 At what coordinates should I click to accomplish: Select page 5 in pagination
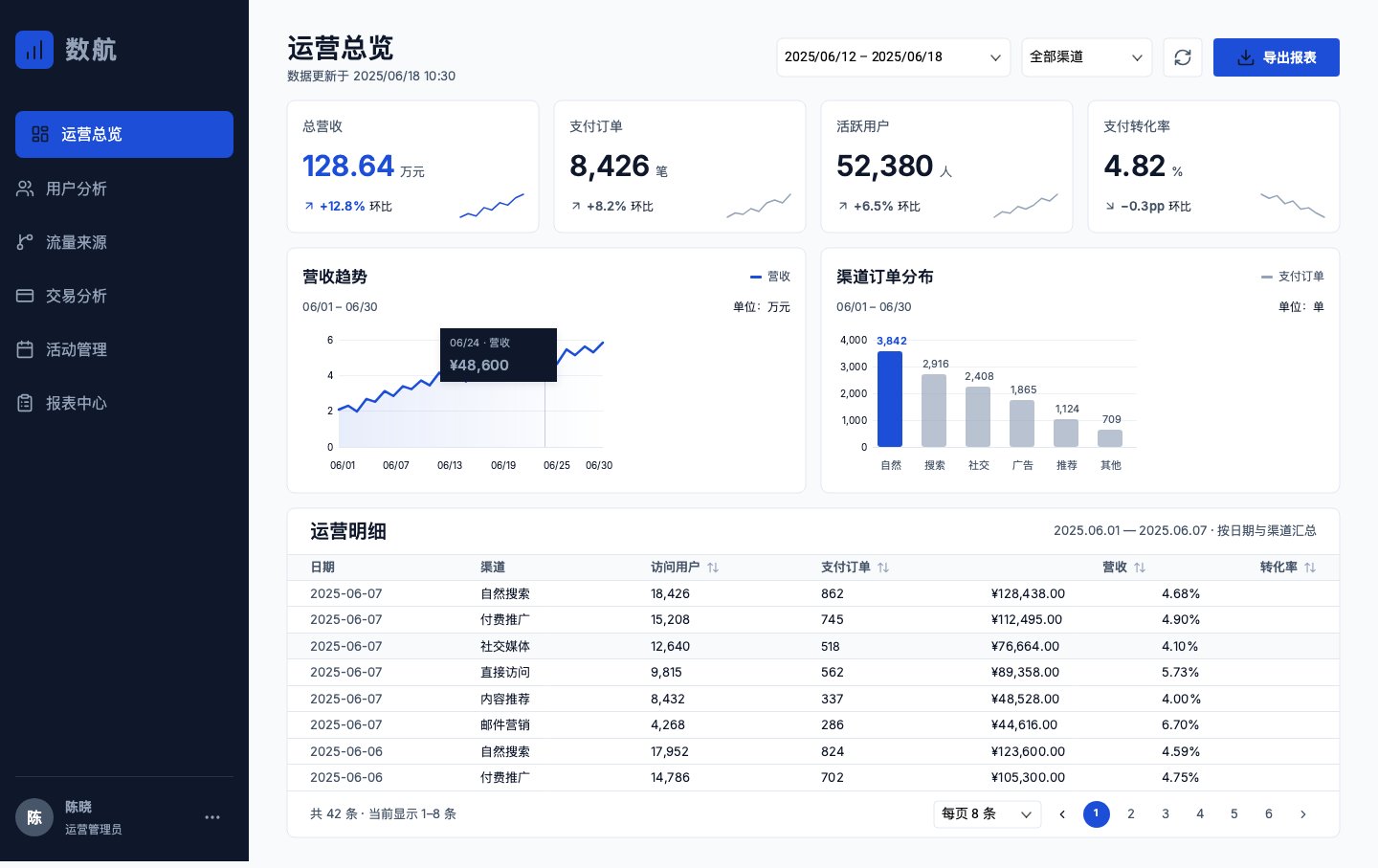pos(1234,814)
